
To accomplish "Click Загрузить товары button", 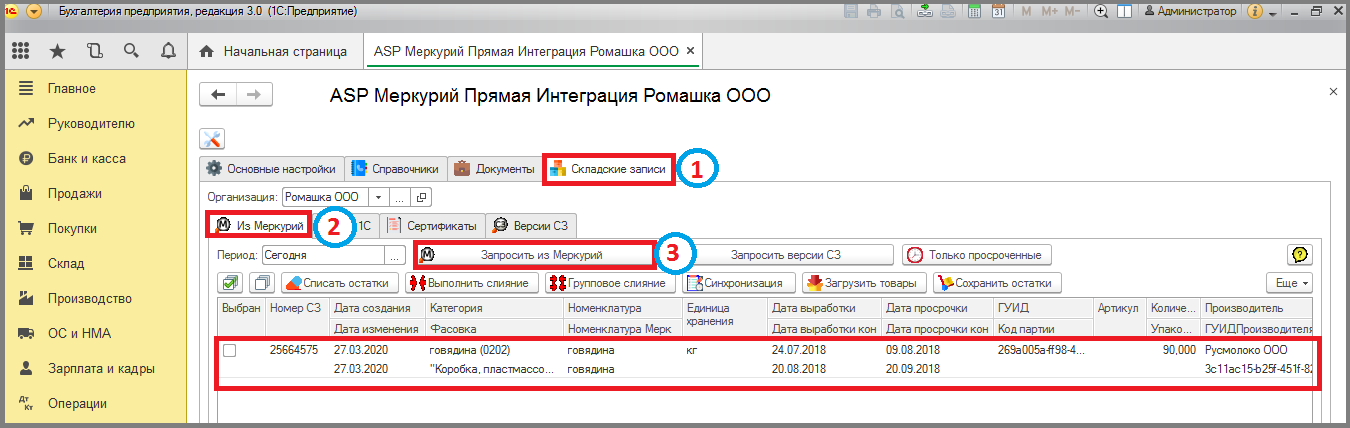I will 864,283.
